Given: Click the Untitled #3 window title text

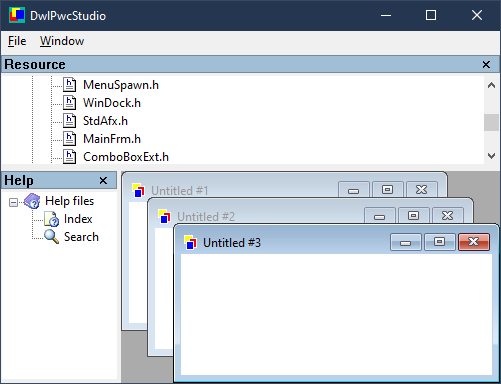Looking at the screenshot, I should tap(232, 243).
